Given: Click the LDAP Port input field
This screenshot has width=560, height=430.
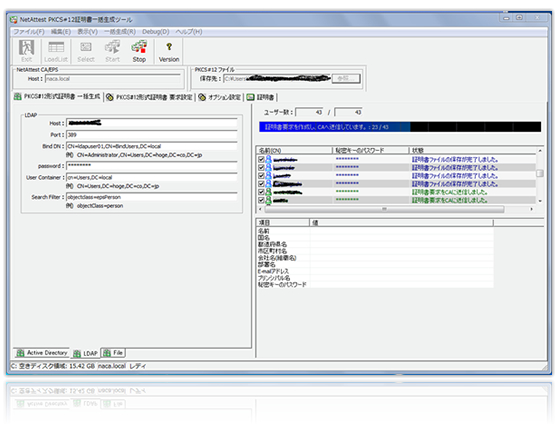Looking at the screenshot, I should point(152,135).
